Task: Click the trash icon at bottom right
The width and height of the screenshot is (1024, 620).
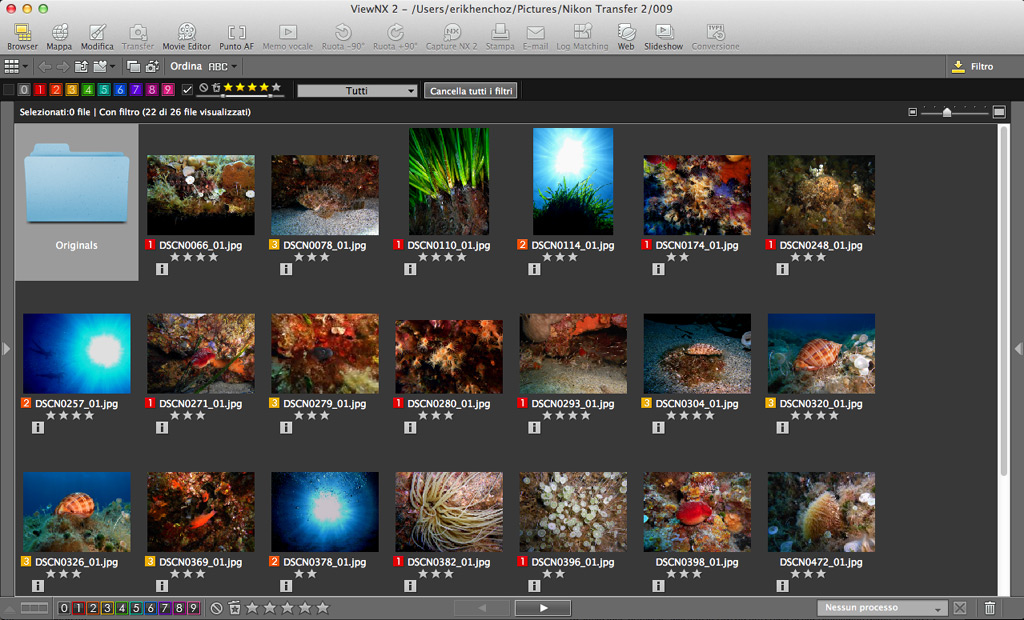Action: [x=990, y=608]
